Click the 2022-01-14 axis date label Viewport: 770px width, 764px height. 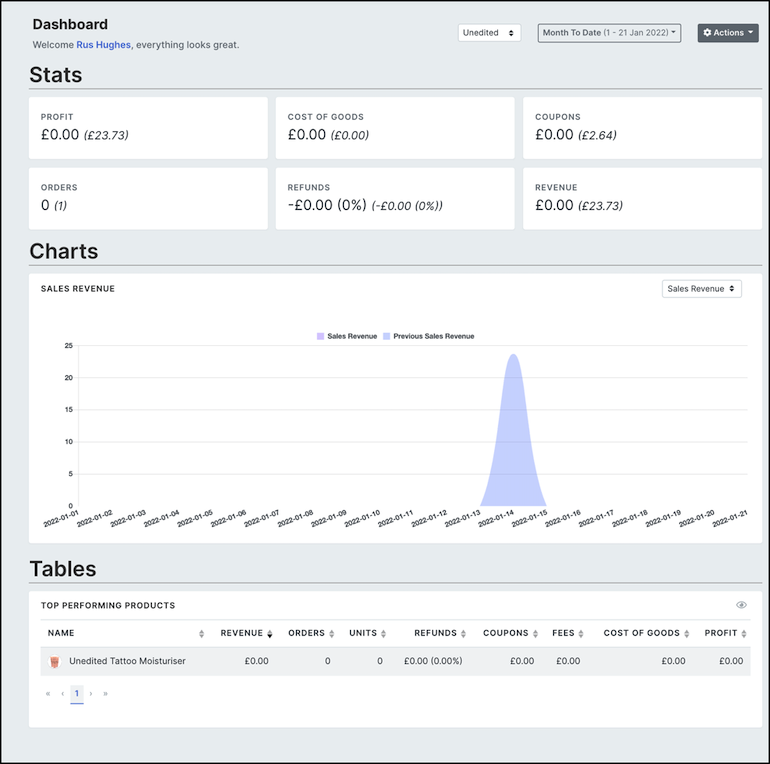[x=496, y=518]
